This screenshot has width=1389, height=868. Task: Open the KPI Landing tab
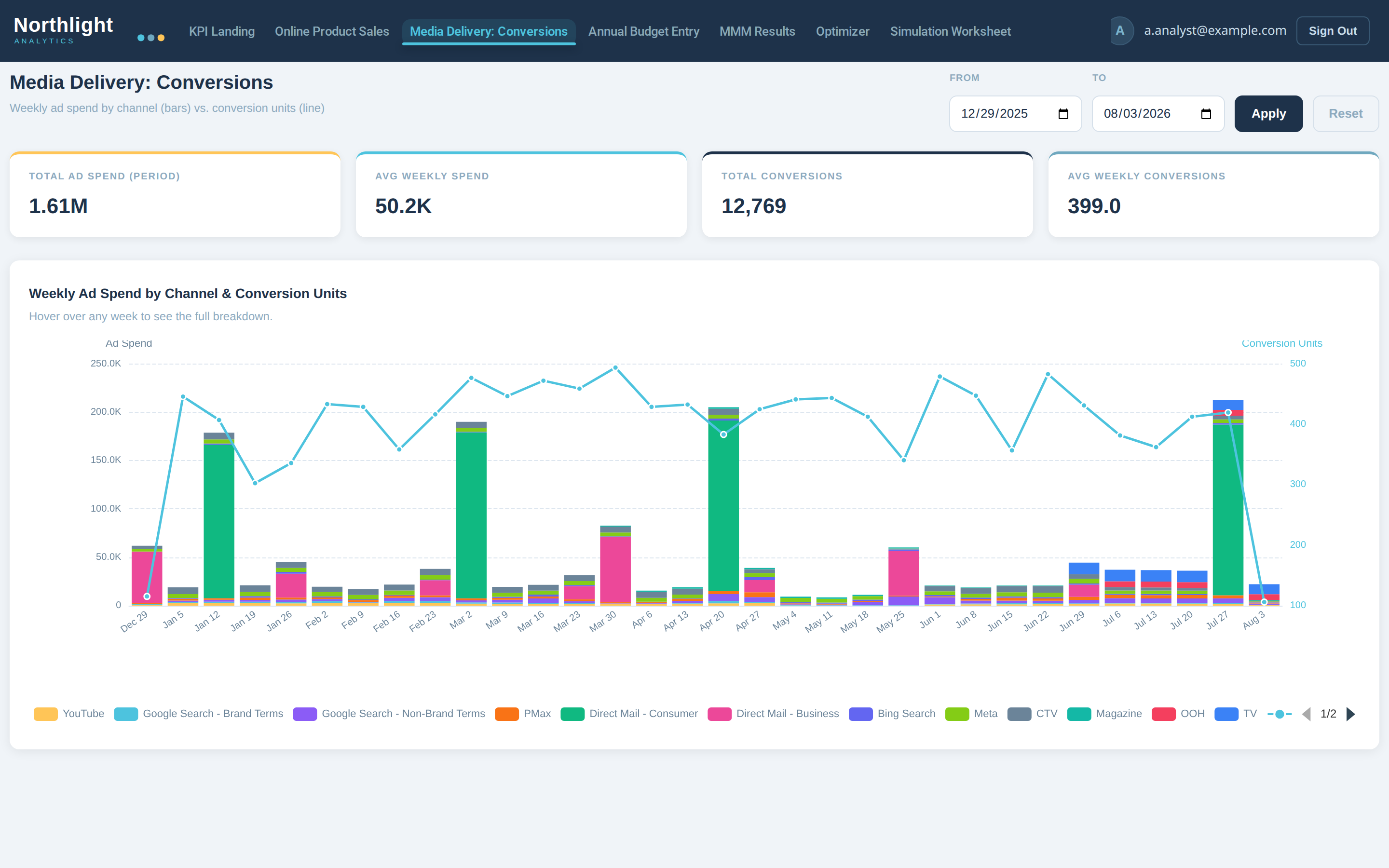221,31
